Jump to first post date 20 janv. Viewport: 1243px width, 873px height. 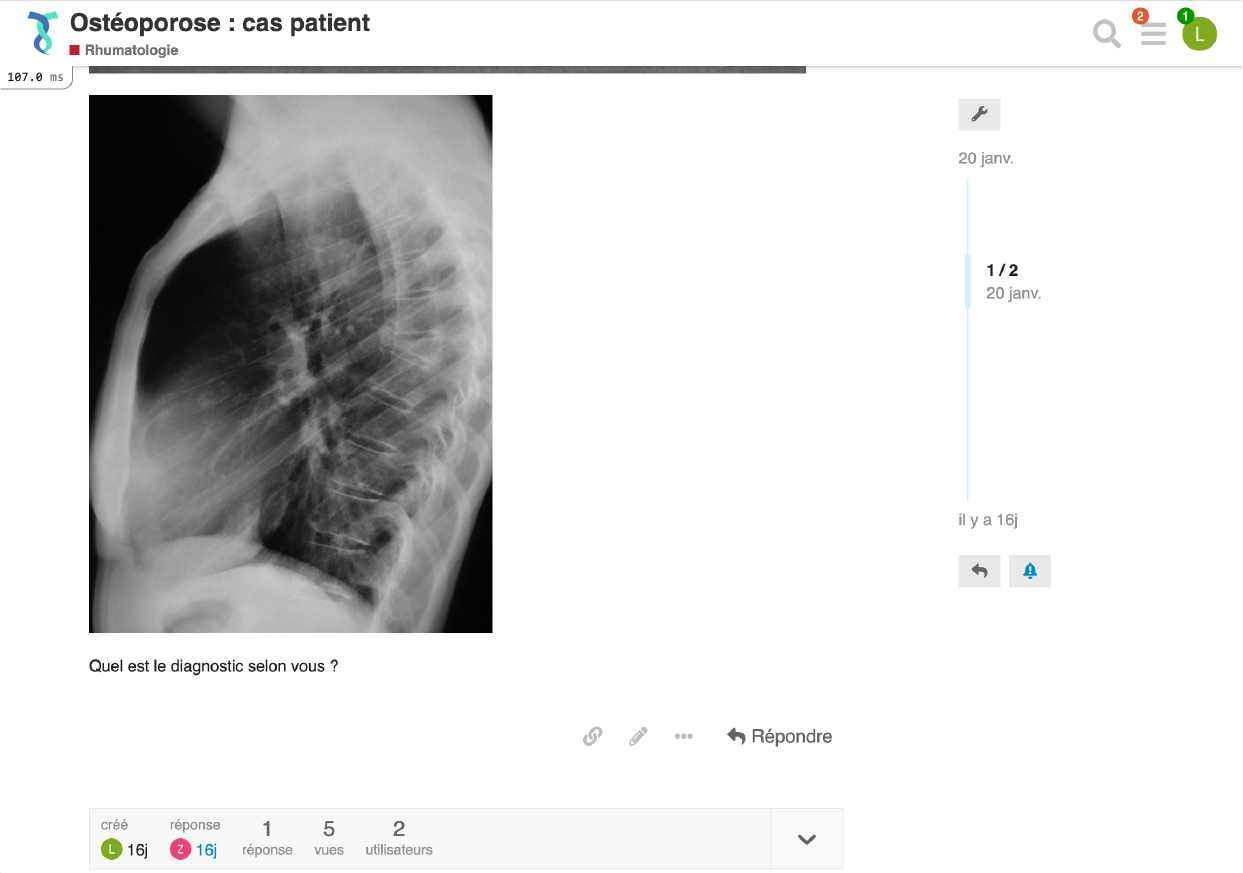(985, 158)
